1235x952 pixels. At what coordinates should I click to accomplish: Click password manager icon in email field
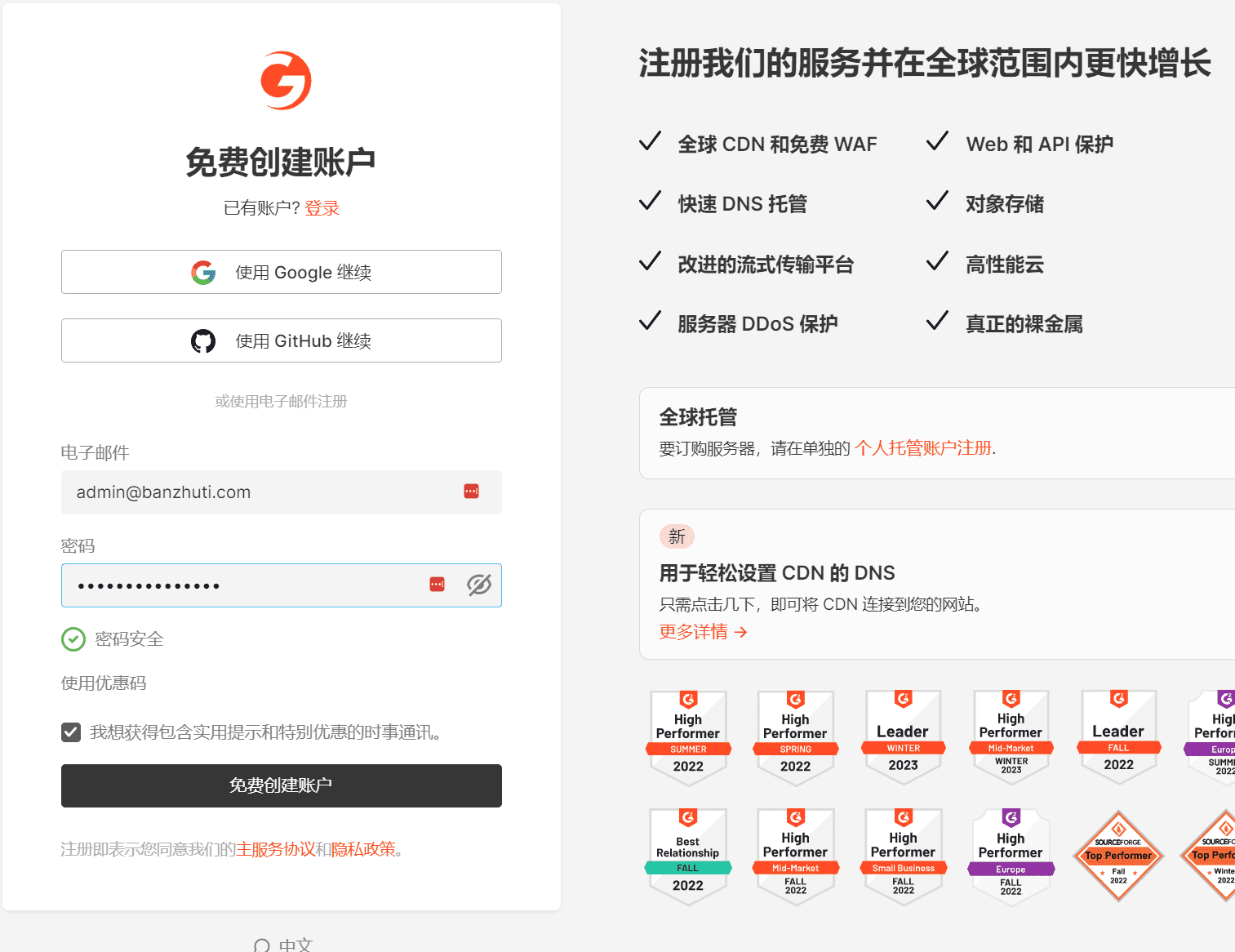pos(471,492)
